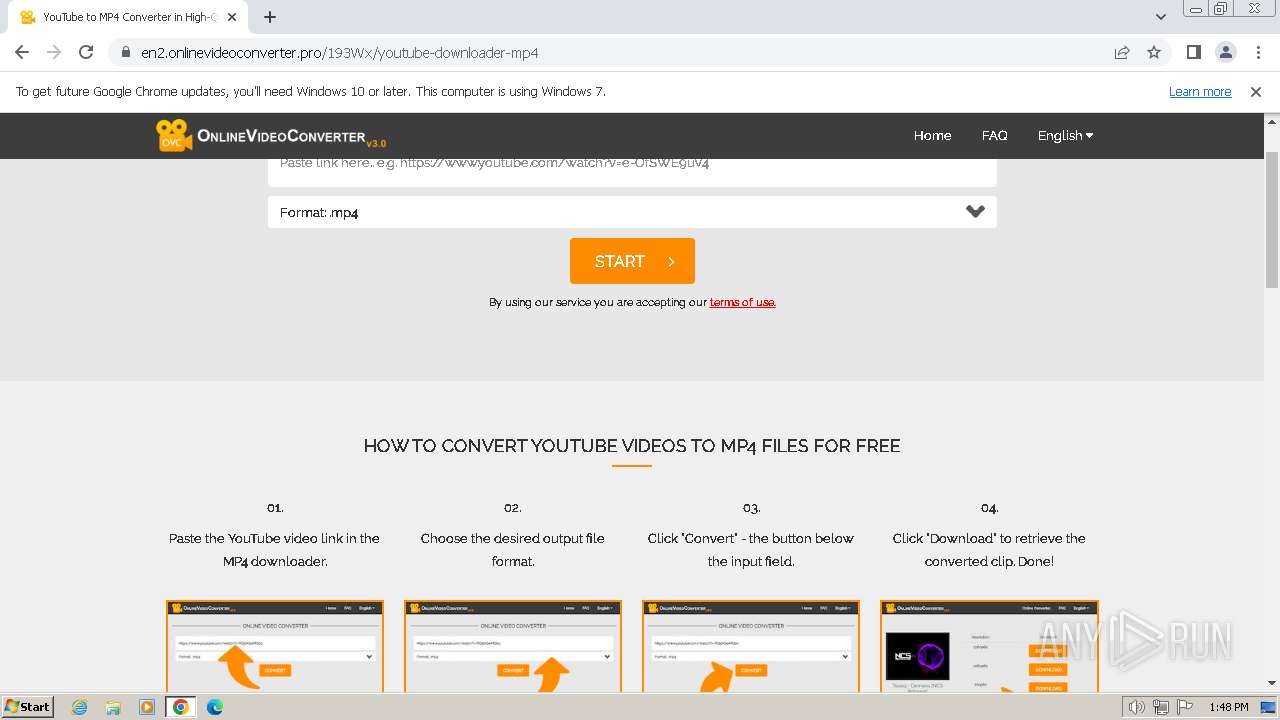Click the step 03 Convert thumbnail
Viewport: 1280px width, 720px height.
click(x=751, y=646)
